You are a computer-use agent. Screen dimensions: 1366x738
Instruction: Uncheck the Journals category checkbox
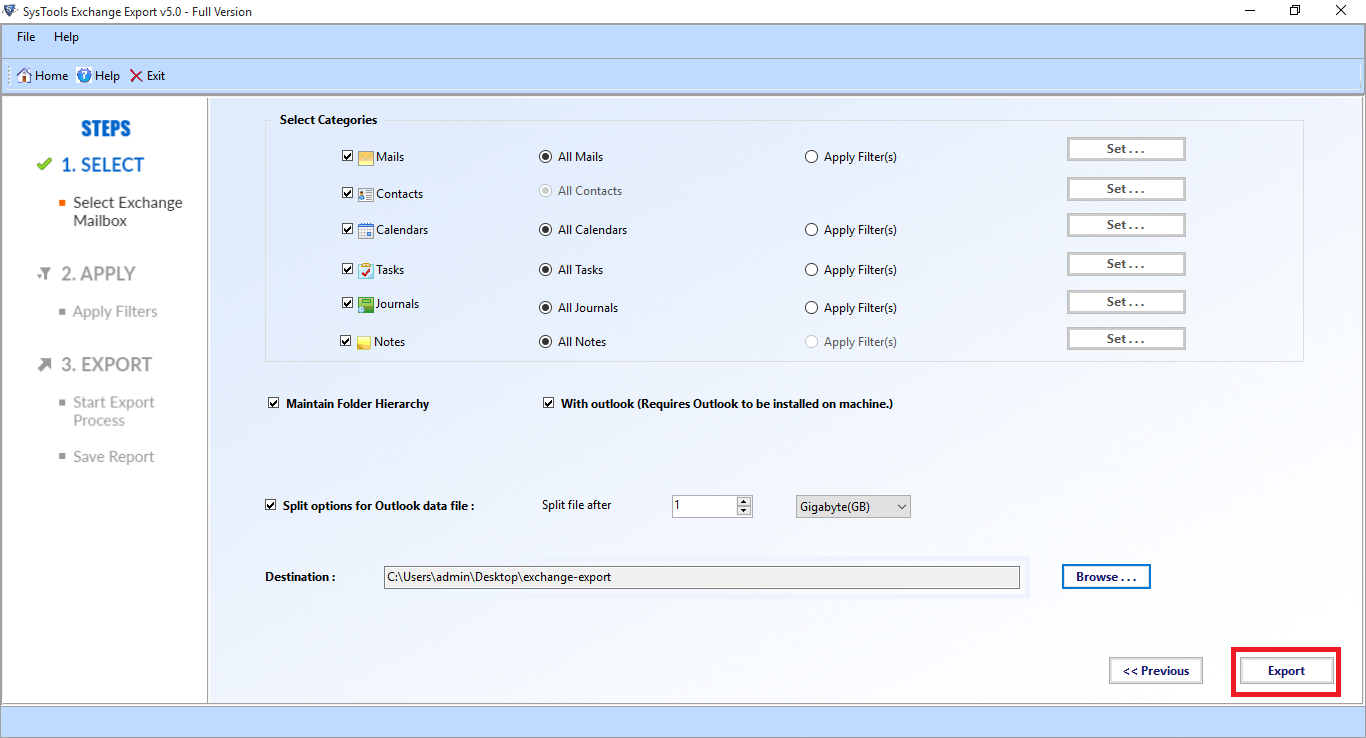point(347,303)
